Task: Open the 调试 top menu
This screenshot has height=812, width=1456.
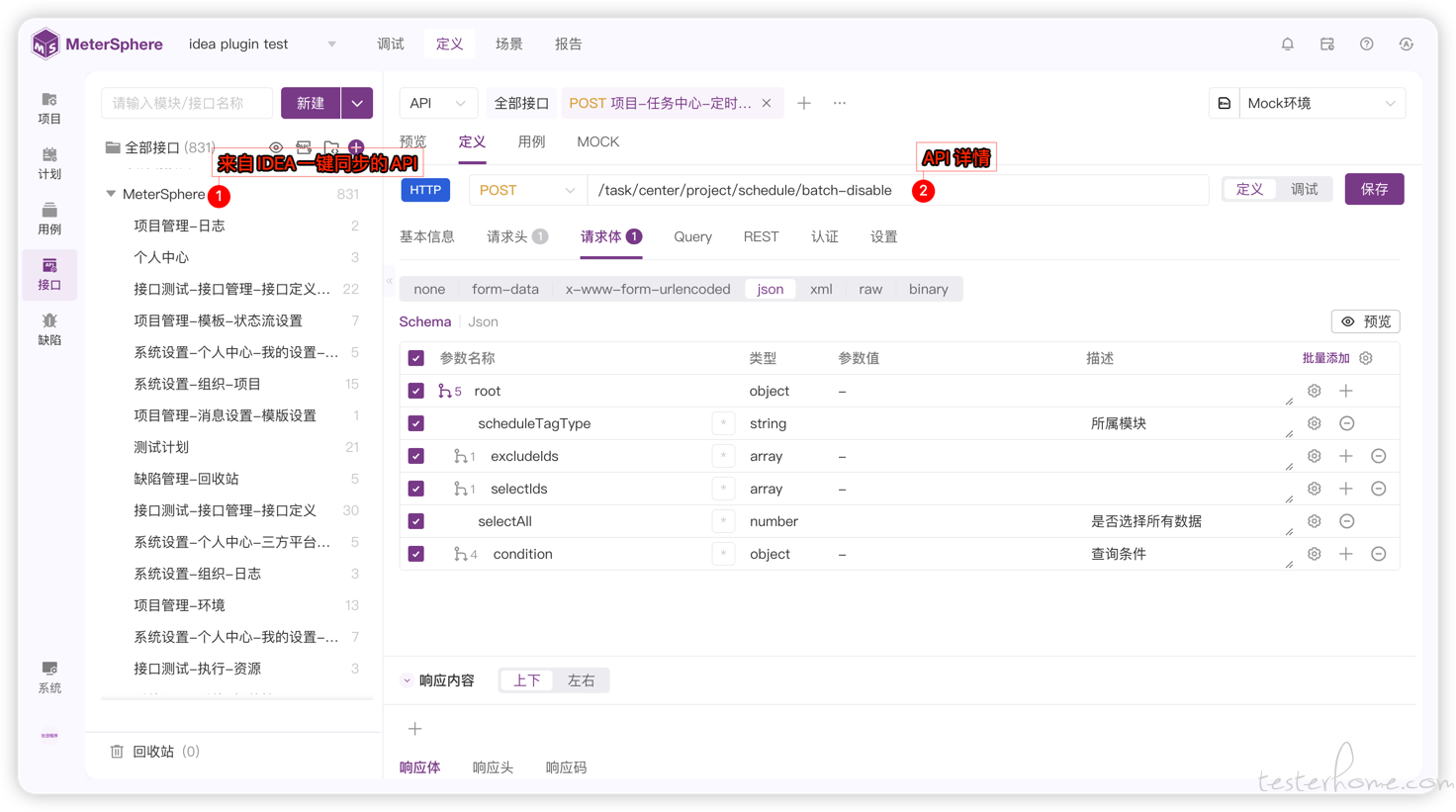Action: point(391,45)
